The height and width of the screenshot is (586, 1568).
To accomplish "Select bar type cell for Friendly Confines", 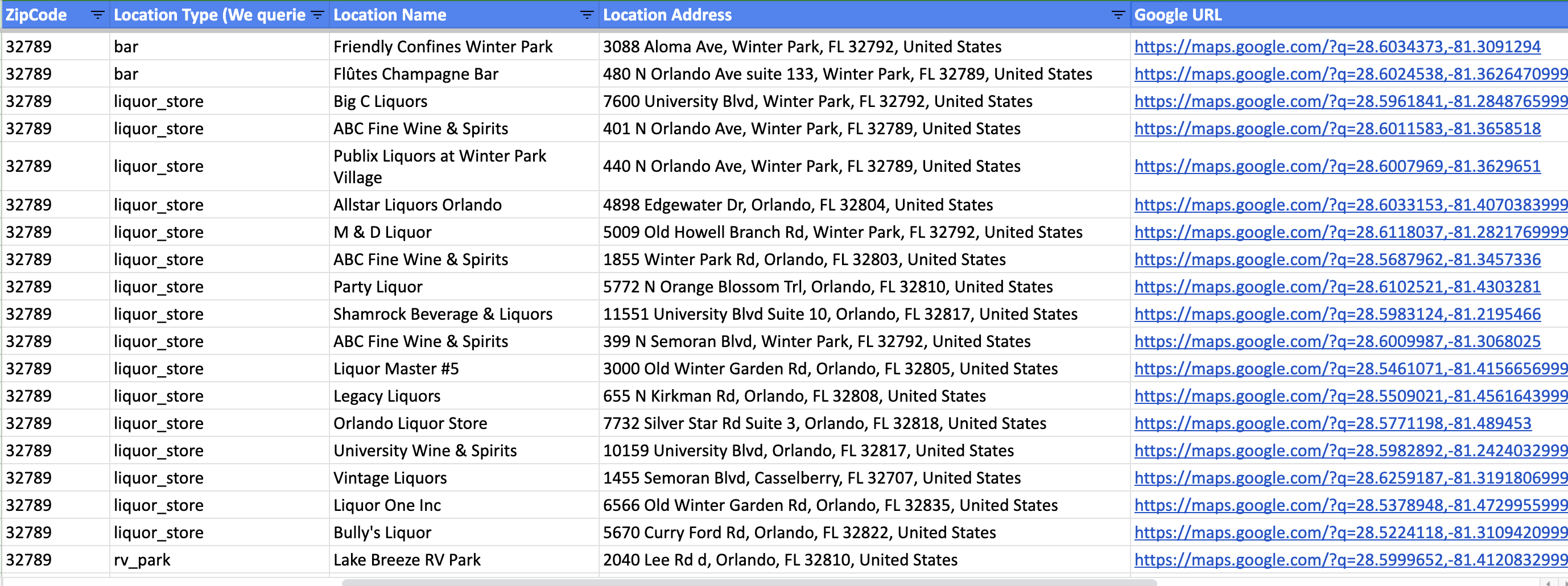I will point(220,47).
